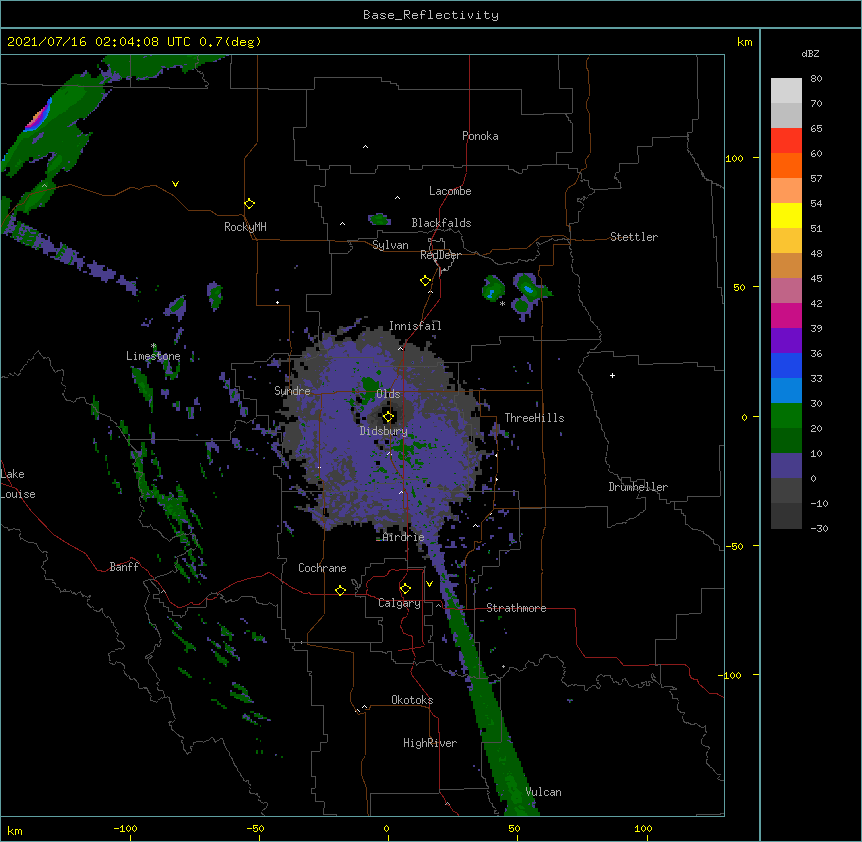Click the white asterisk marker above Limestone
Image resolution: width=862 pixels, height=842 pixels.
(x=154, y=346)
